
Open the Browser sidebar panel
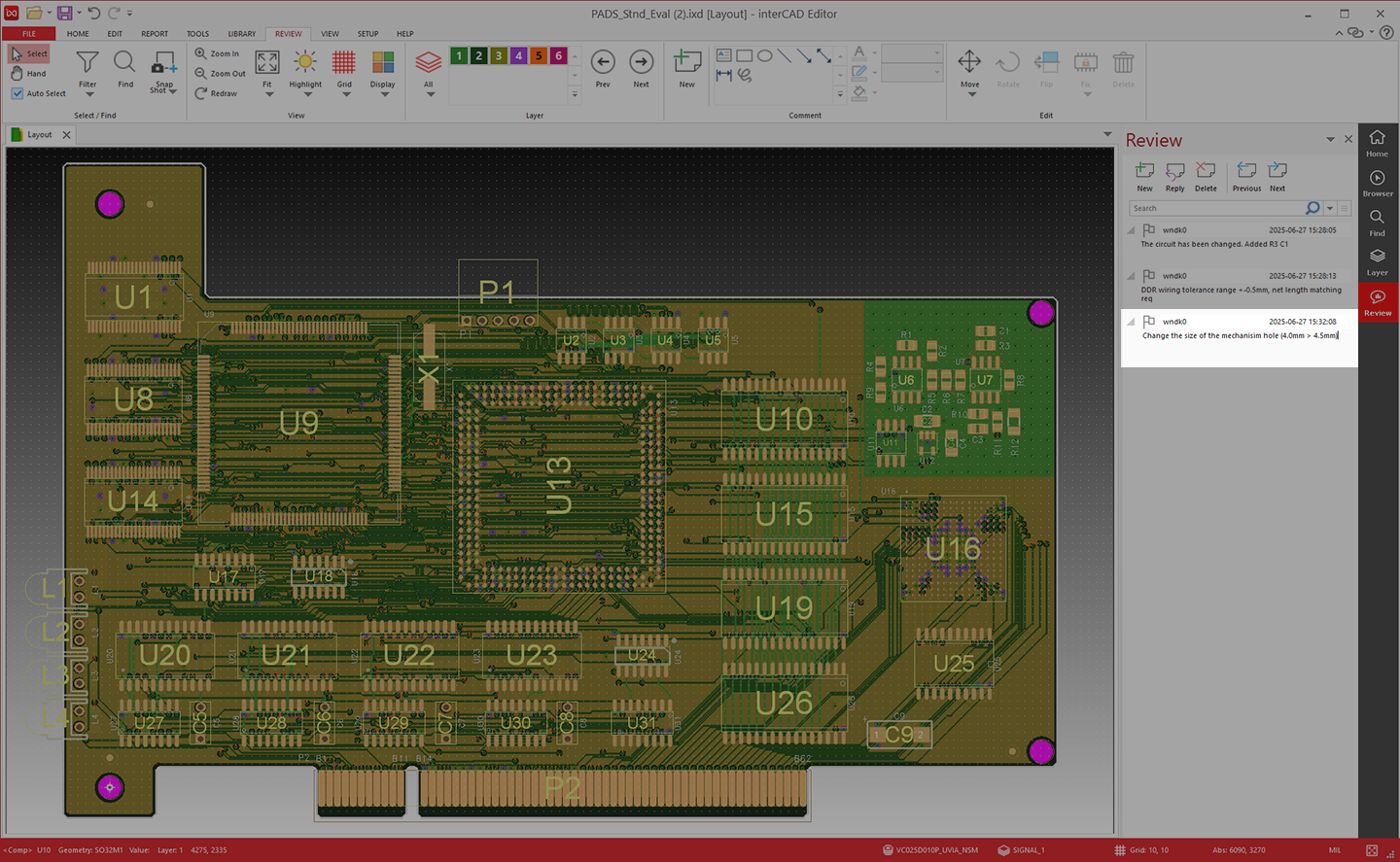pos(1378,184)
